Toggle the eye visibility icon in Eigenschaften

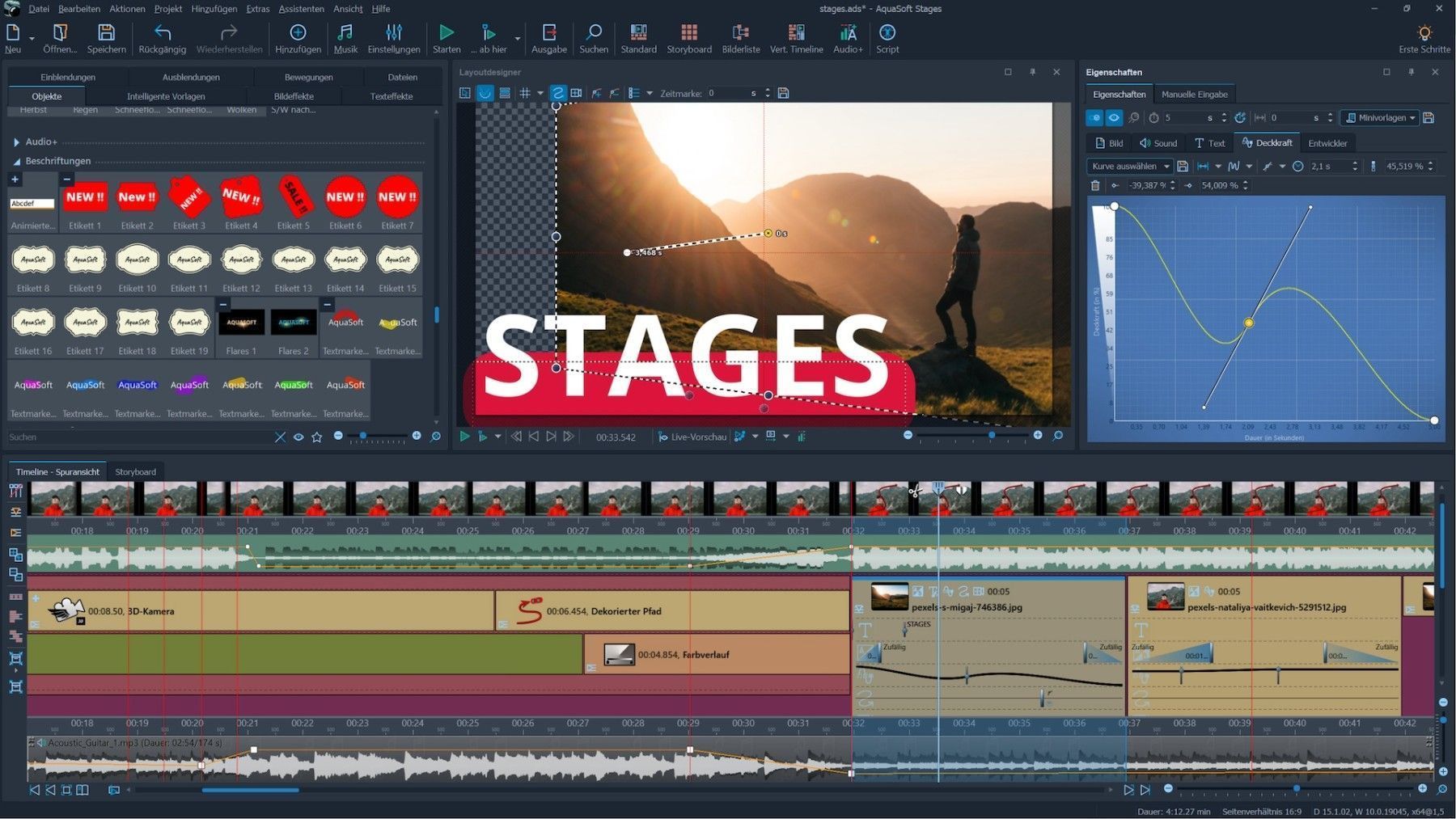(1114, 118)
